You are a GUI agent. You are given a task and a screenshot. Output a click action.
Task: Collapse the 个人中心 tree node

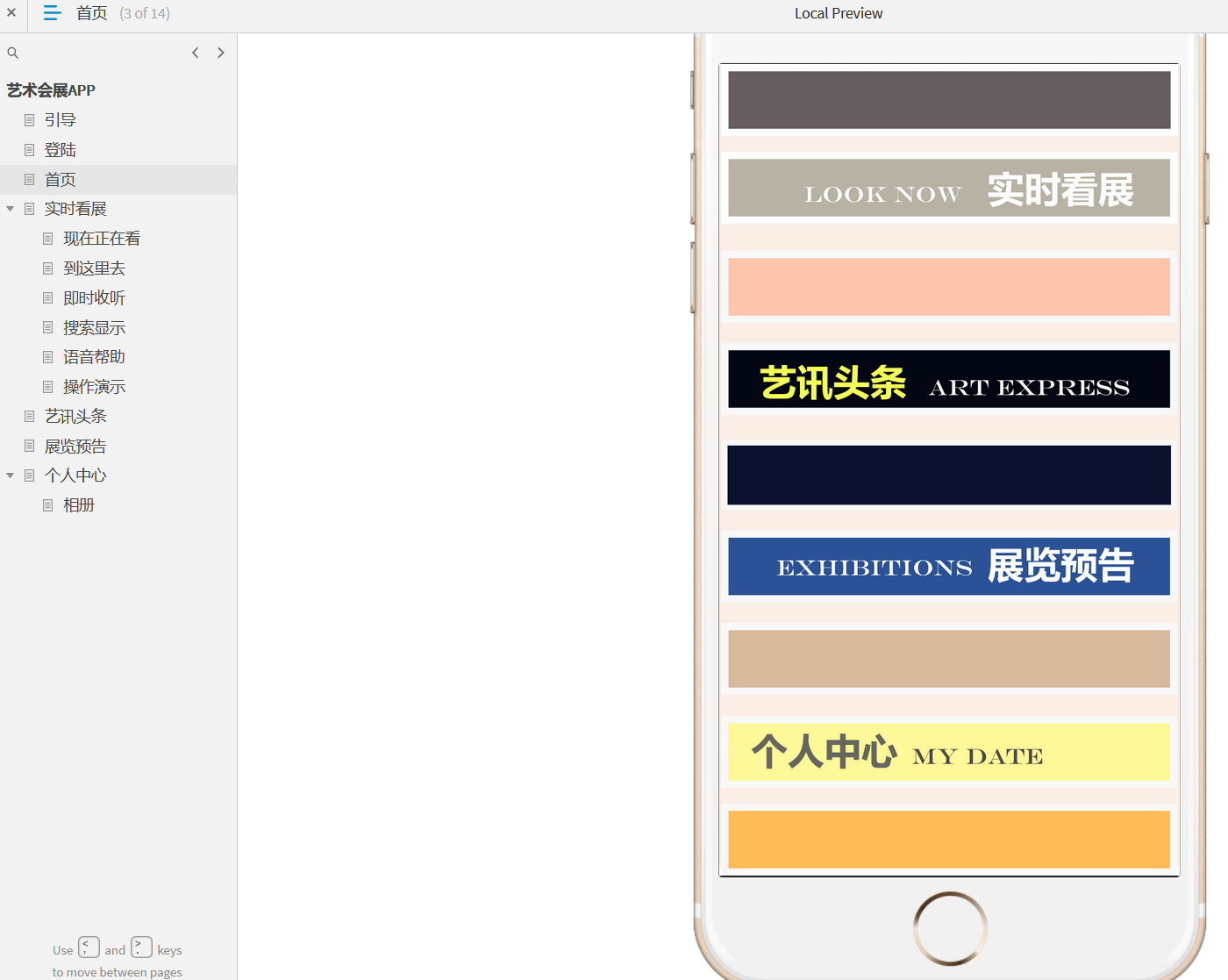pos(11,476)
